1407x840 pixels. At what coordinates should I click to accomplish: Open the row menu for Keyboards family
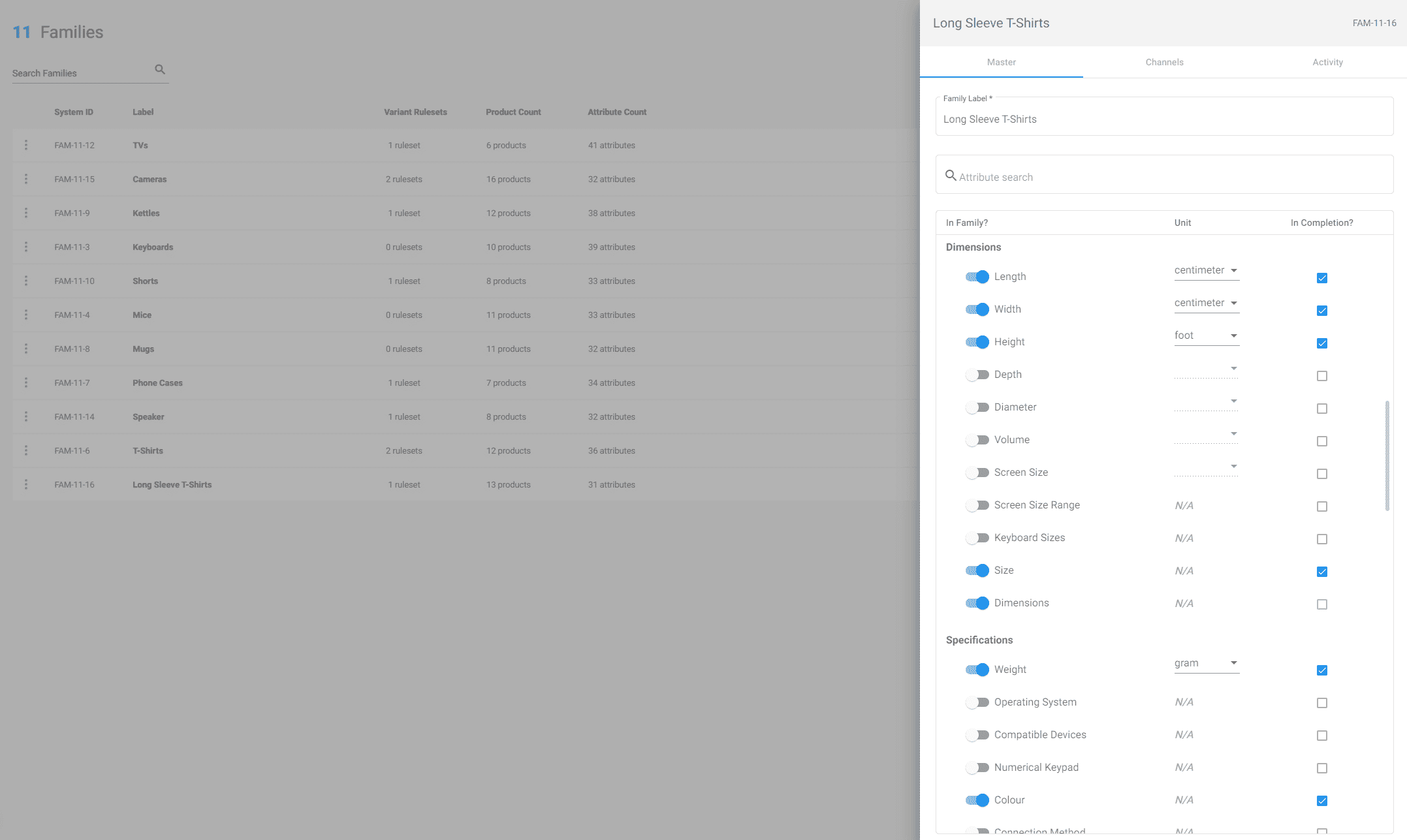coord(26,247)
